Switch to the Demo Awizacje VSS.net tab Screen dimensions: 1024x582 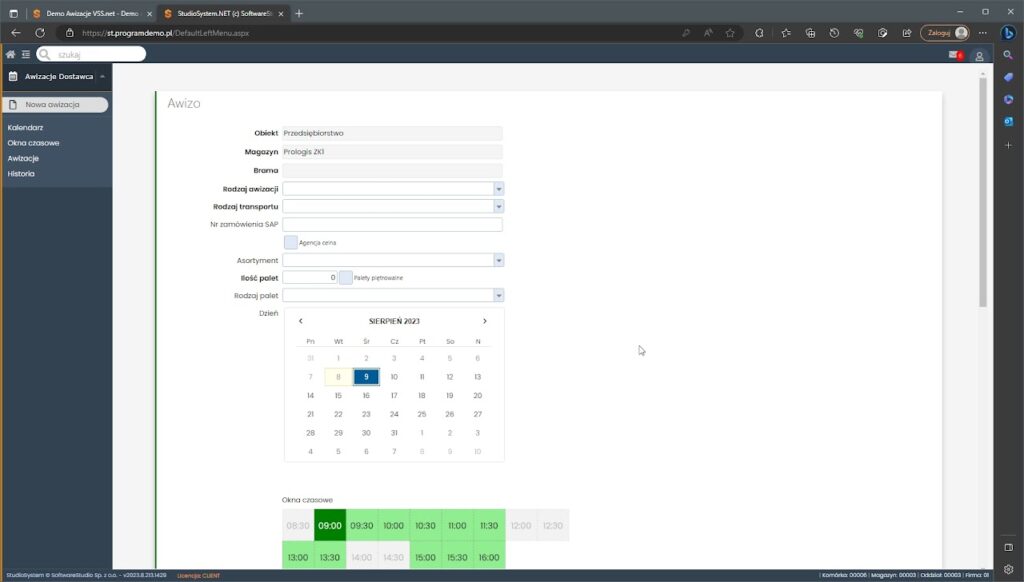[x=92, y=13]
